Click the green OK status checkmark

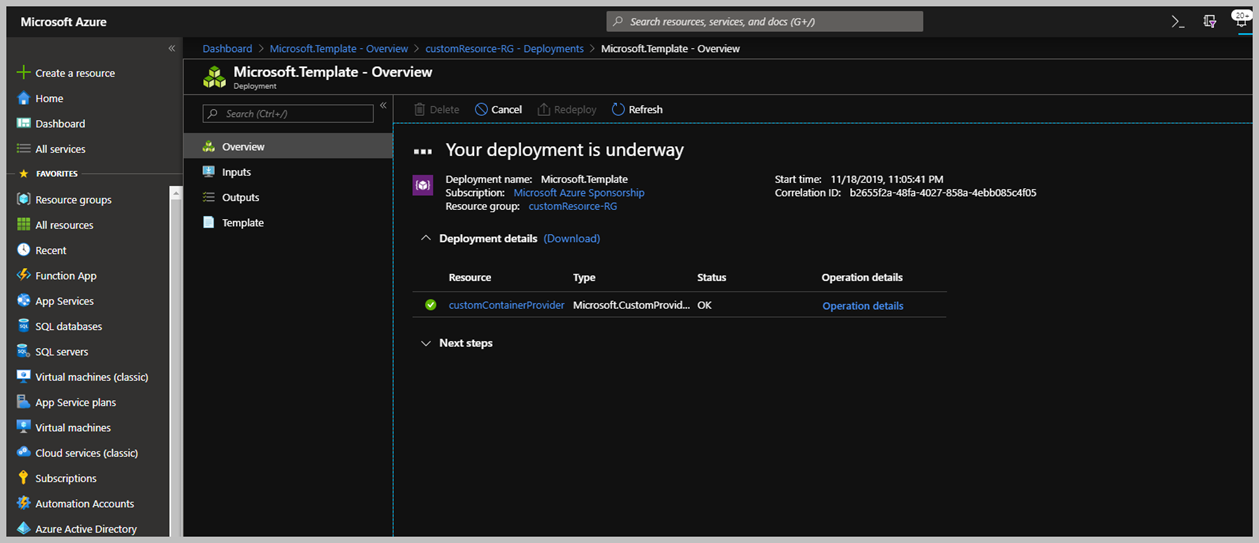430,305
